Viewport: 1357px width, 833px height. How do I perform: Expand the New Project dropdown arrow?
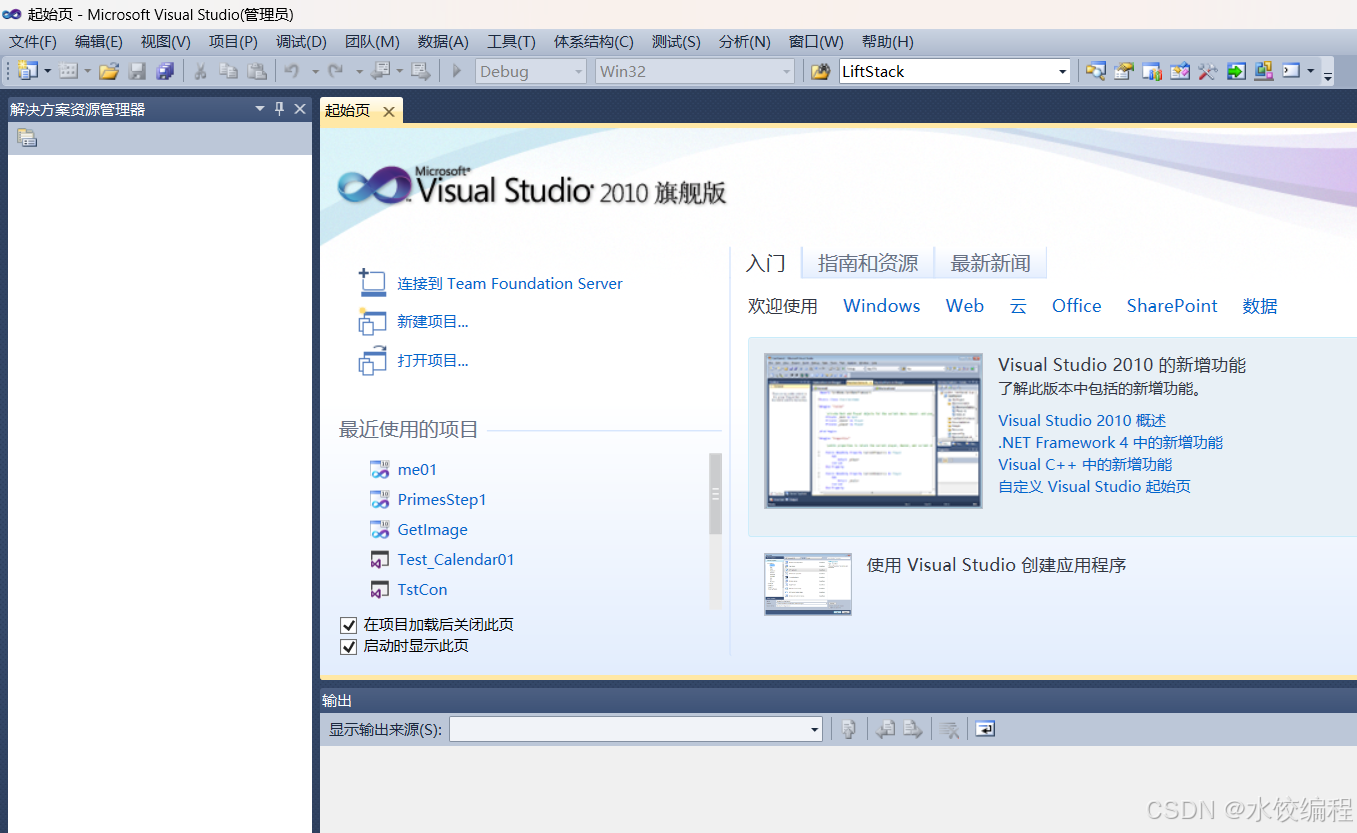[x=47, y=71]
